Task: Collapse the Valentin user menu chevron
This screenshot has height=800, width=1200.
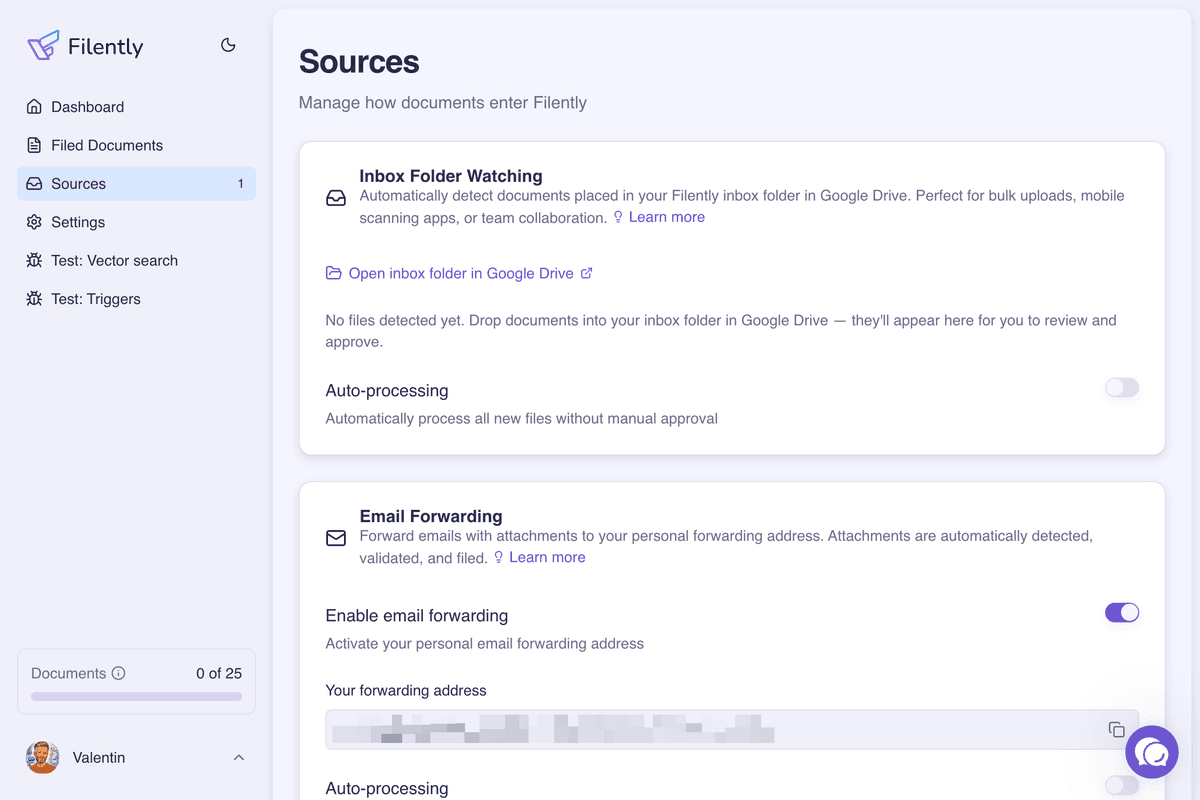Action: (x=238, y=757)
